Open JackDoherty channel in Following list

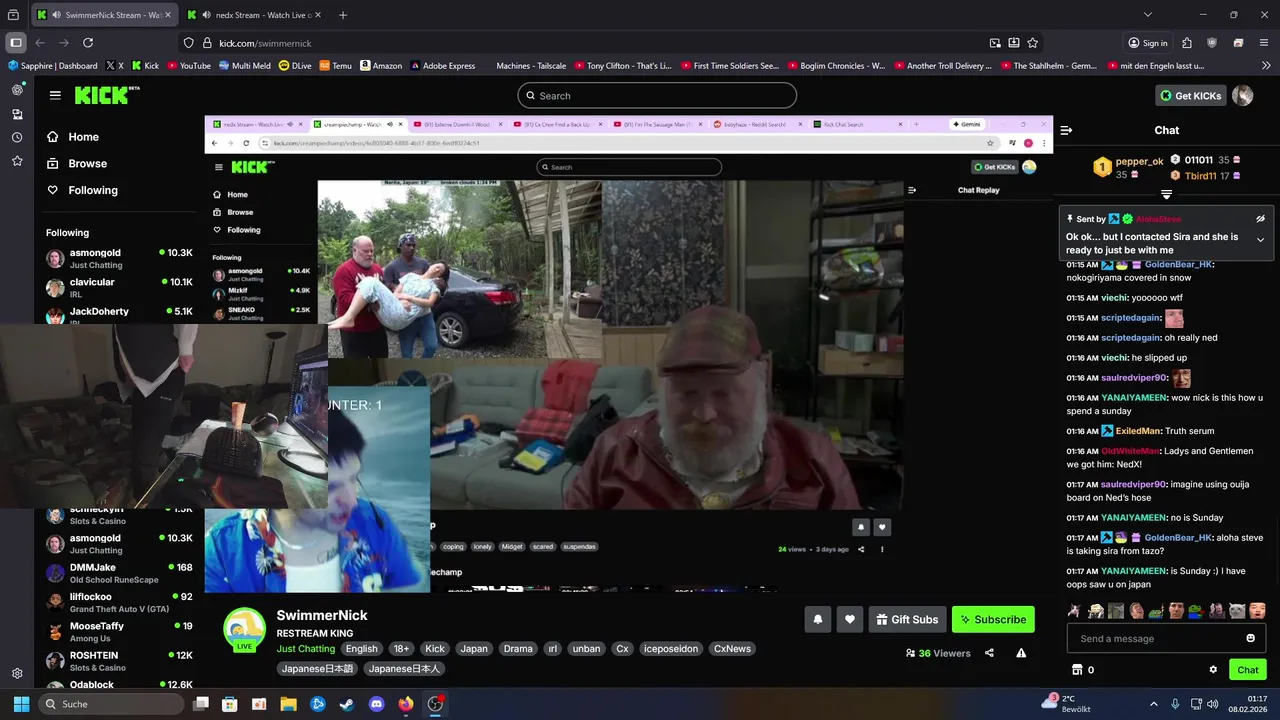click(119, 316)
